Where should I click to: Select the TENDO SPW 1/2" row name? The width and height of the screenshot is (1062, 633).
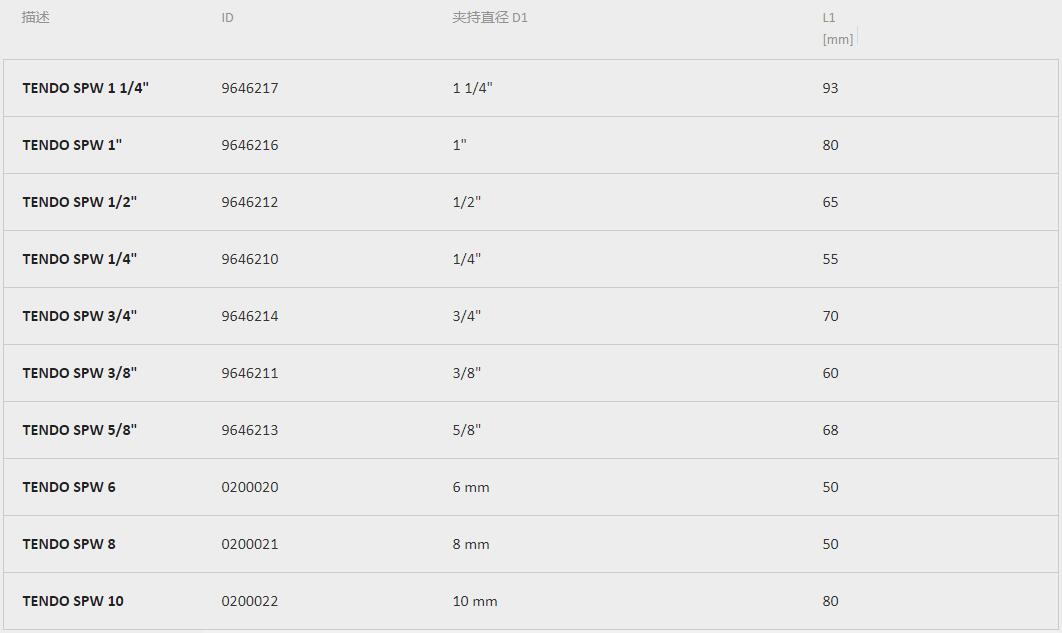(79, 202)
